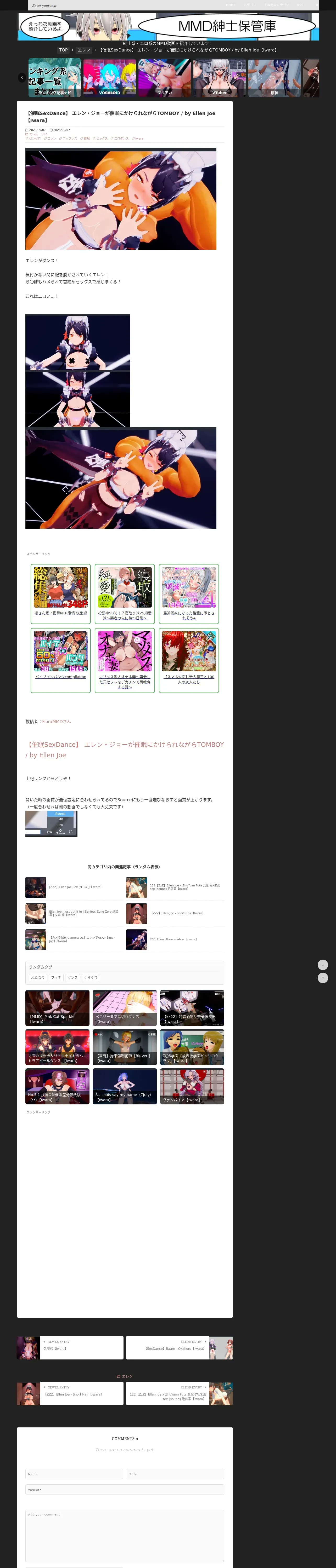336x1568 pixels.
Task: Open the OLDER ENTRY 'Baam - OkaKoro' card
Action: tap(179, 1348)
